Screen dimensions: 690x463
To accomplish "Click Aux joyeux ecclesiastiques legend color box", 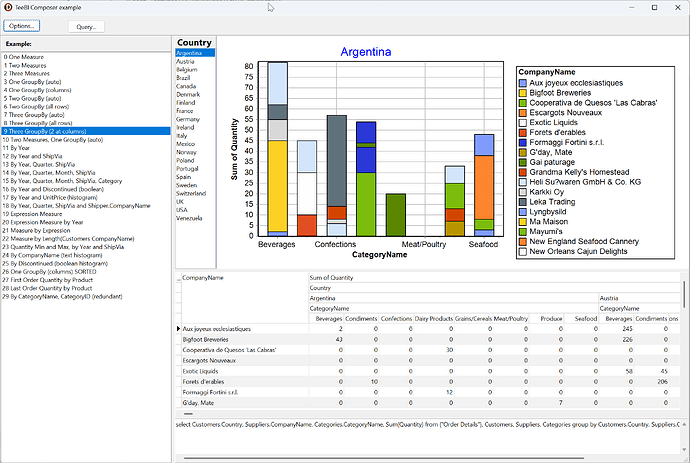I will 523,83.
